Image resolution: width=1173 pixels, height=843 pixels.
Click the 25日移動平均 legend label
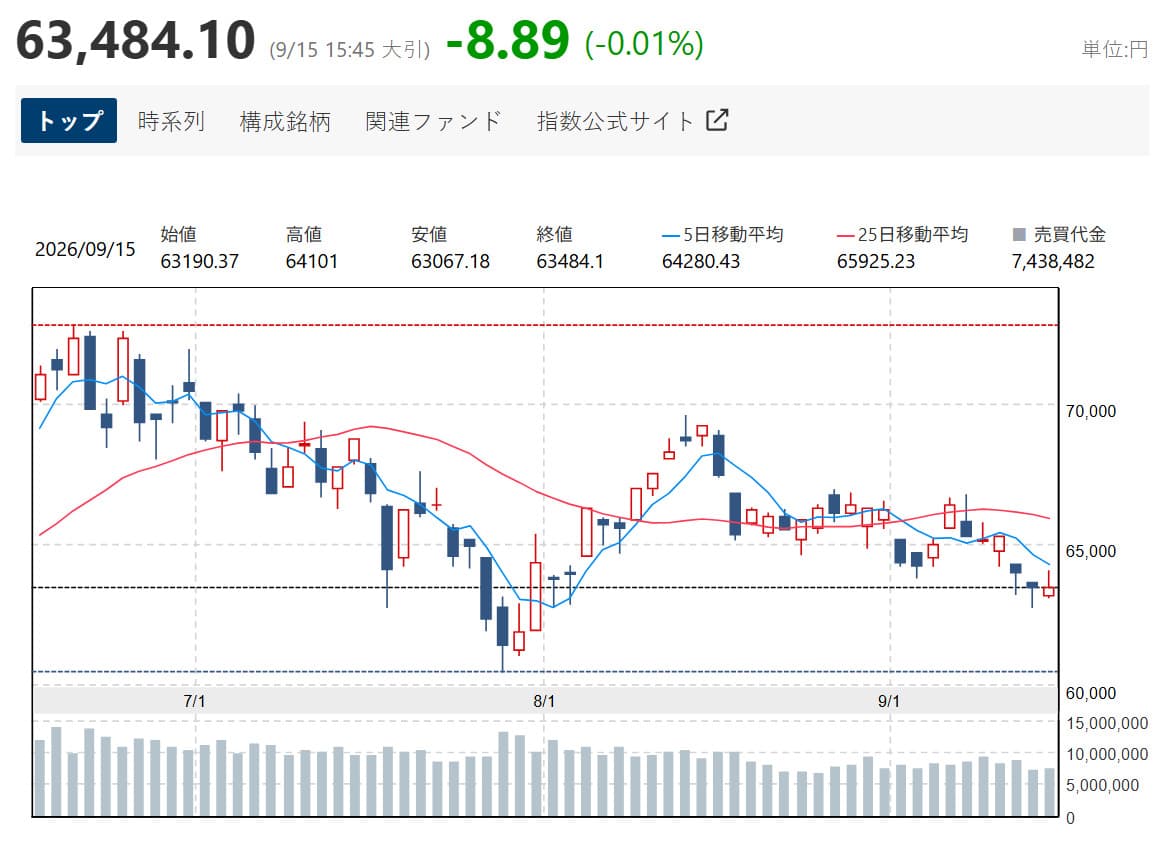click(x=913, y=234)
